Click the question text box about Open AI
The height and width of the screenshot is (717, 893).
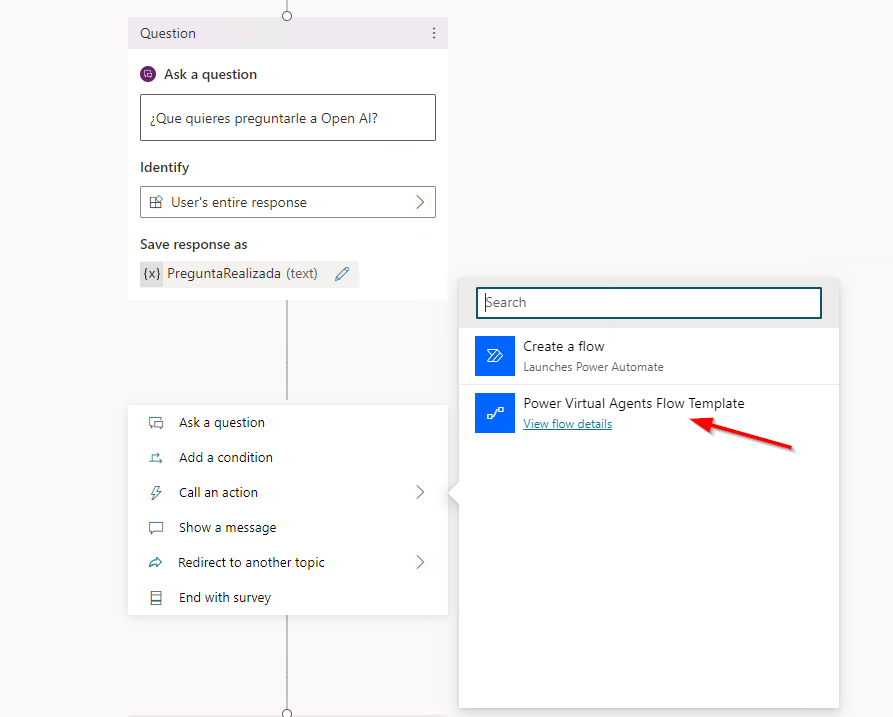pyautogui.click(x=287, y=118)
